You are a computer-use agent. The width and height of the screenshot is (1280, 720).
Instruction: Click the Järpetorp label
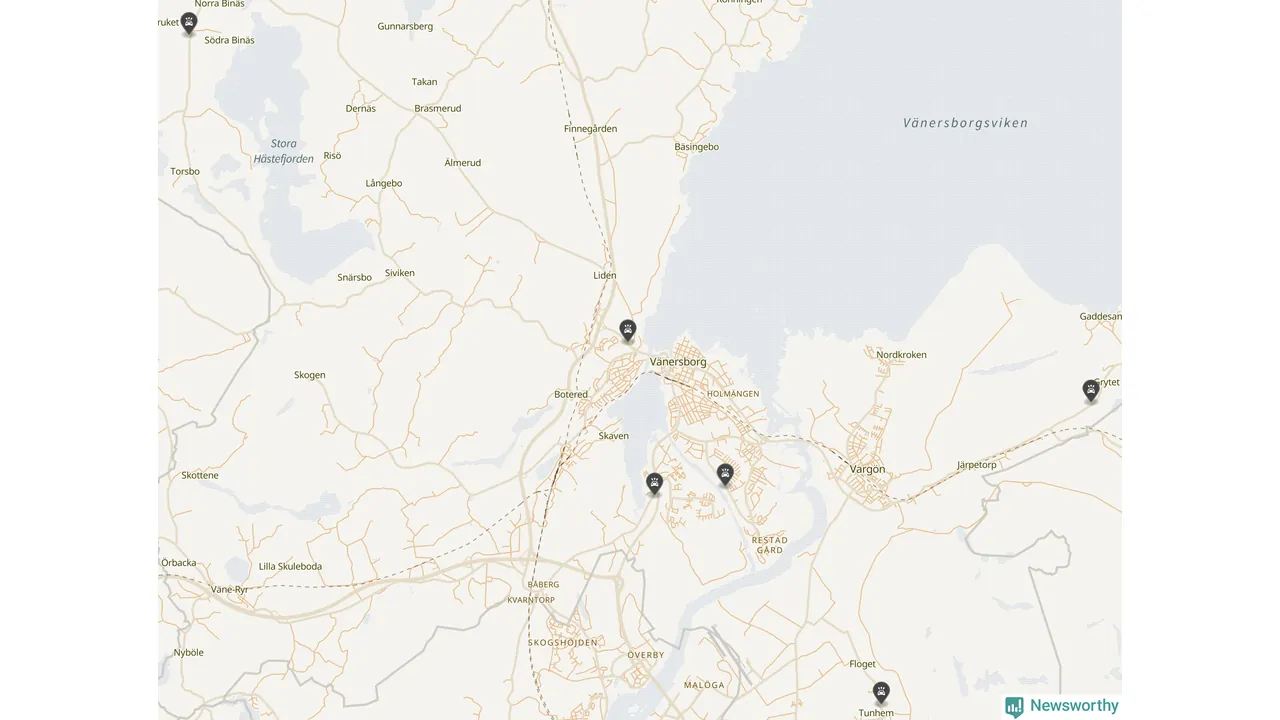point(976,465)
